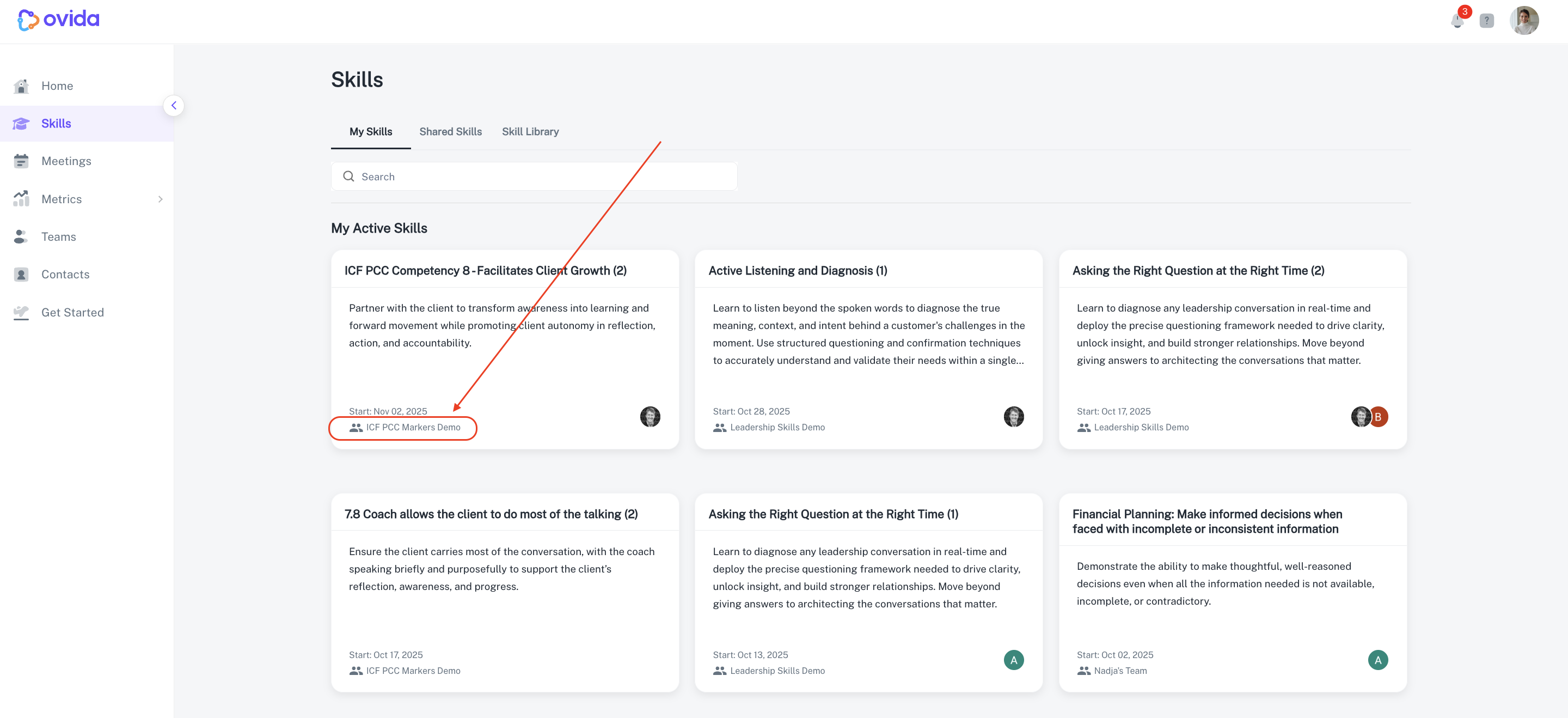Click the Contacts person icon
This screenshot has height=718, width=1568.
click(21, 275)
